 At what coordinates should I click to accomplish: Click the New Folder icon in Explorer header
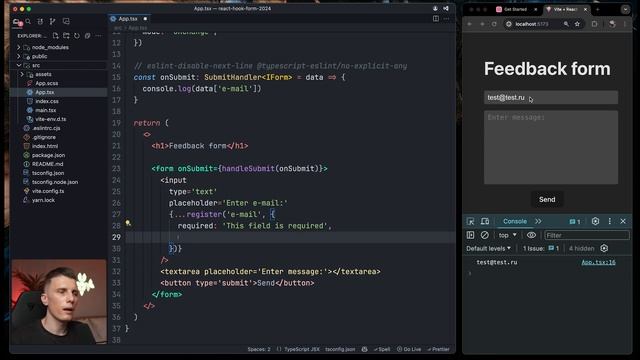66,36
